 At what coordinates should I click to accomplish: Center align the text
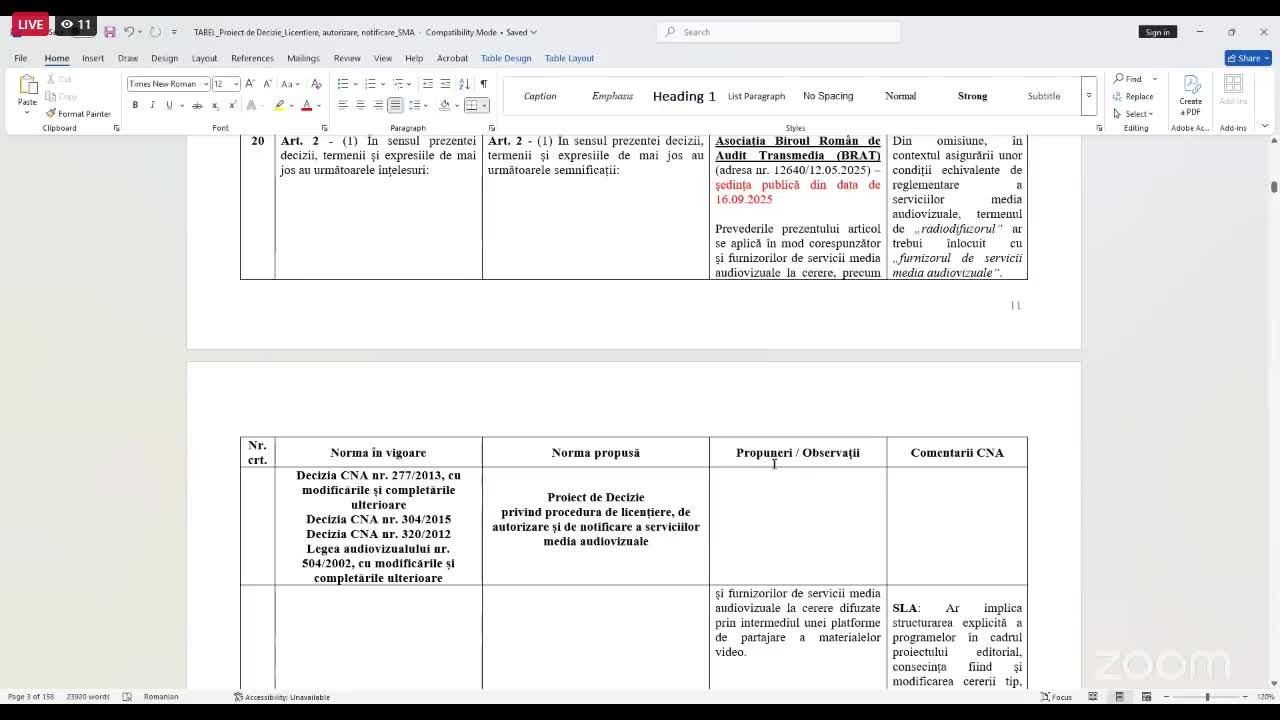(x=360, y=105)
